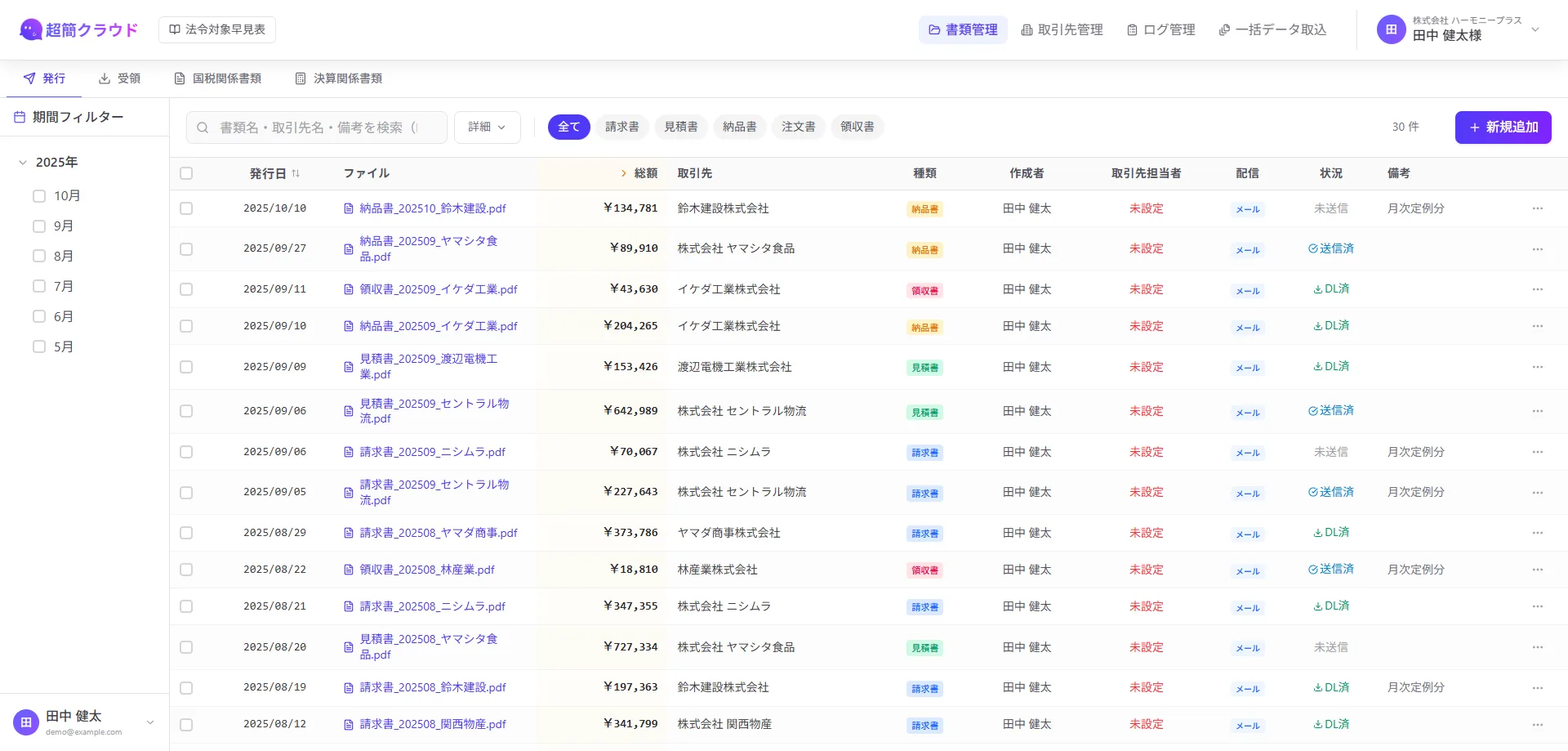Click the document search input field

point(317,127)
